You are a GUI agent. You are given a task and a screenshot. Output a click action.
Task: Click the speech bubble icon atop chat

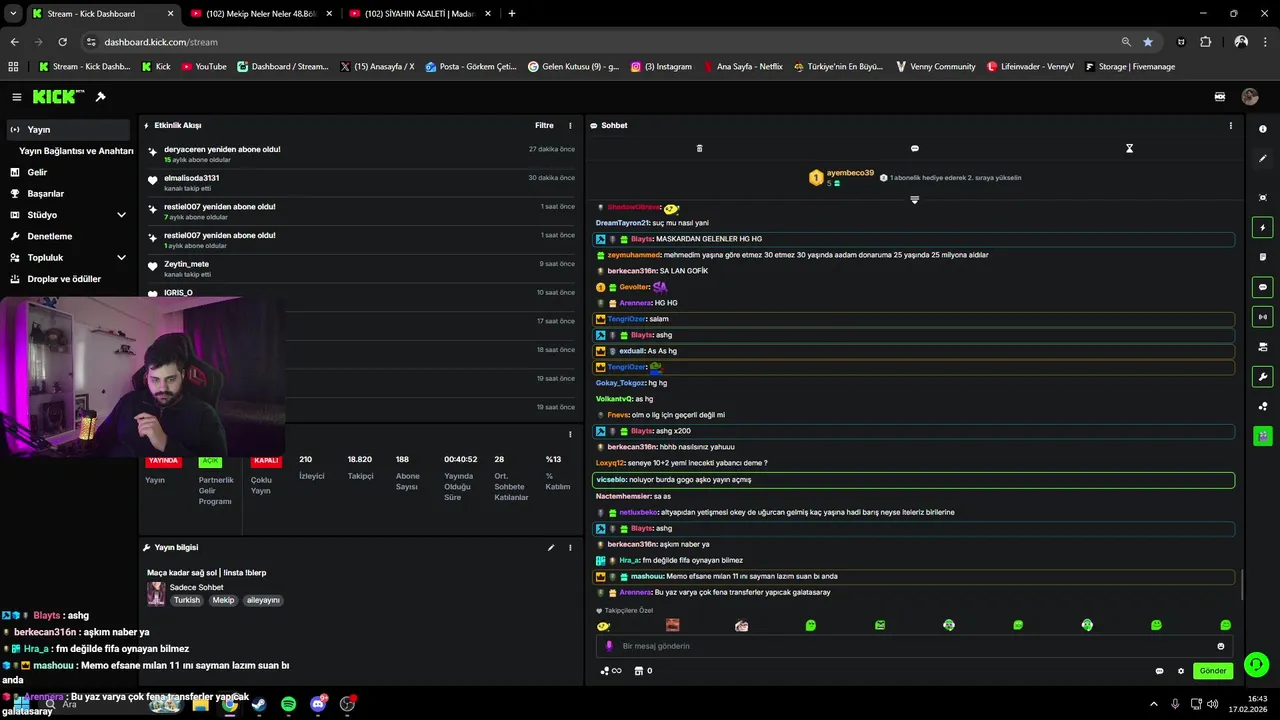pos(914,148)
